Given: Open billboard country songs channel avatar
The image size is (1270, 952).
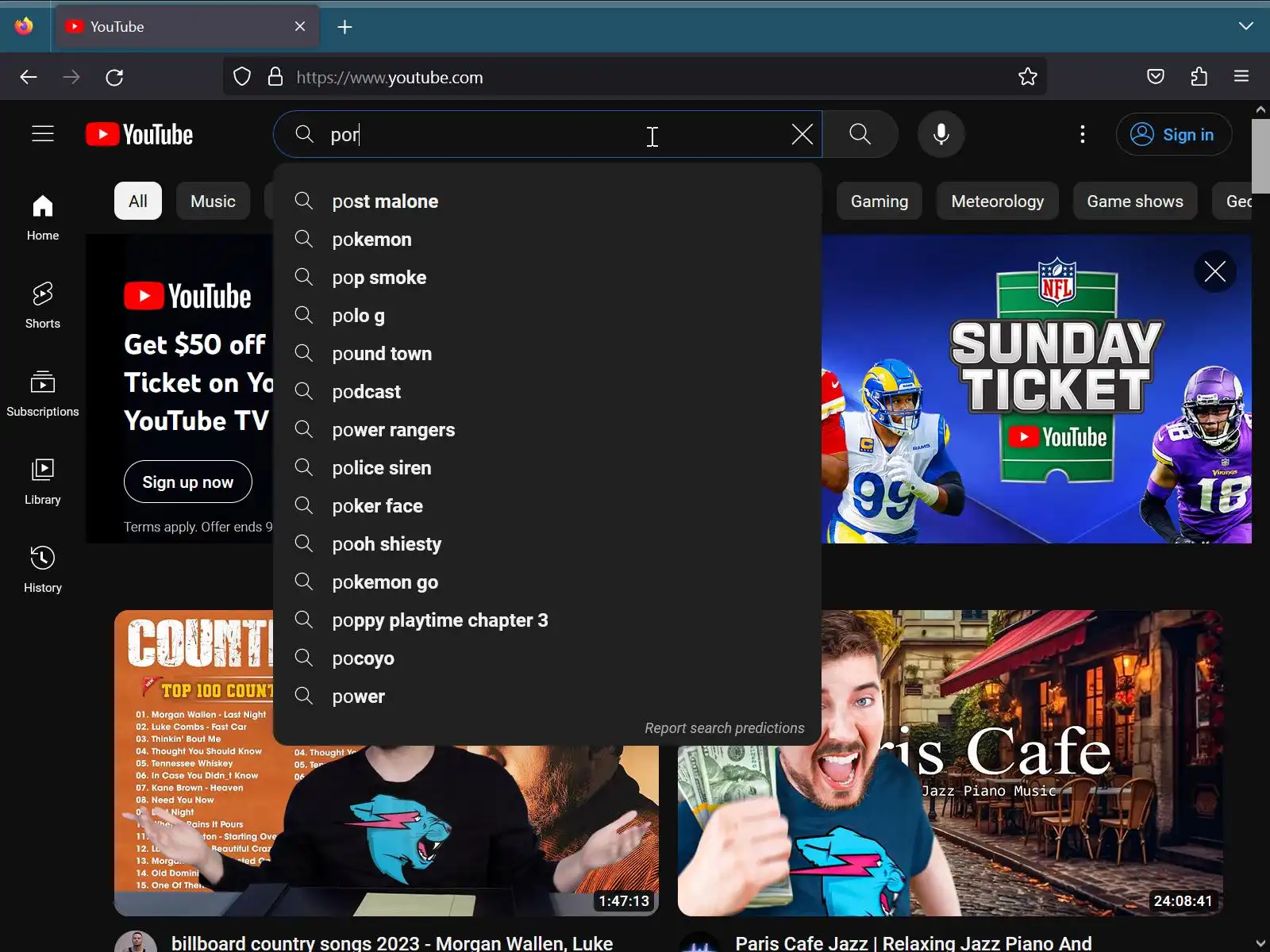Looking at the screenshot, I should [136, 942].
